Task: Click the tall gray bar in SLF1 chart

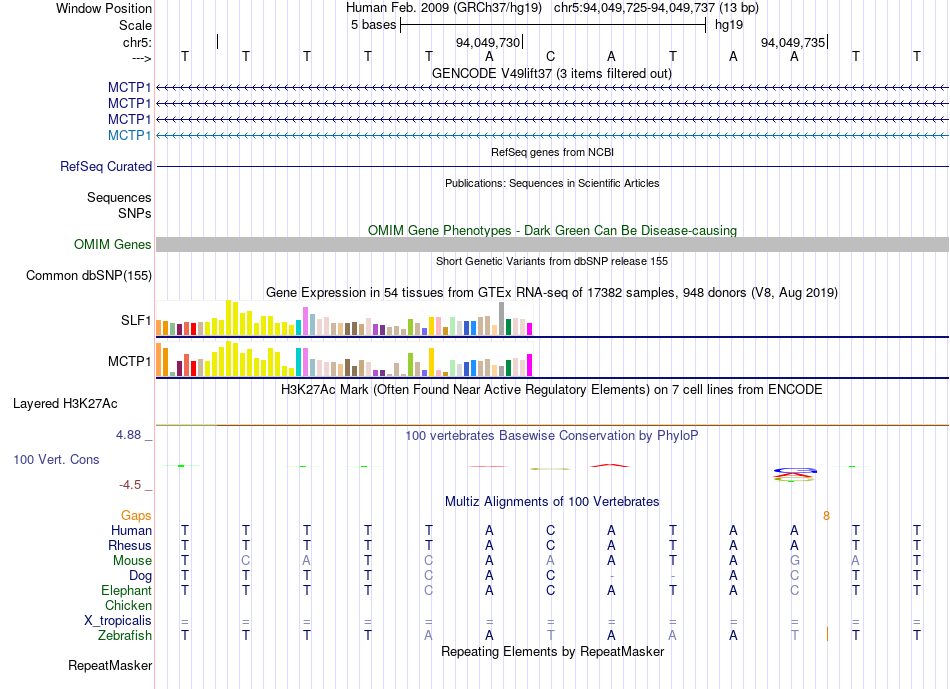Action: pyautogui.click(x=501, y=319)
